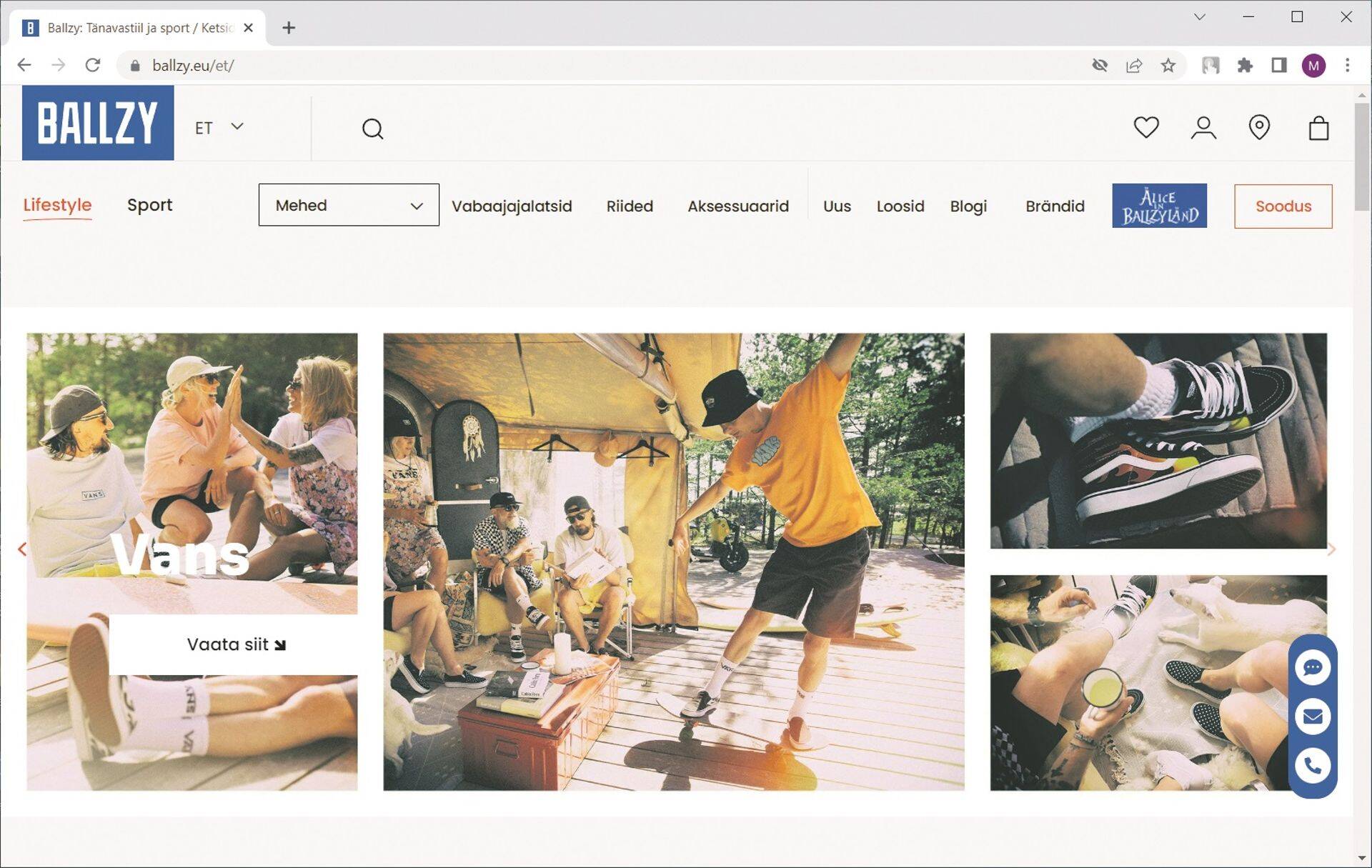Screen dimensions: 1372x868
Task: Open the Vabaajajalatsid menu item
Action: tap(511, 206)
